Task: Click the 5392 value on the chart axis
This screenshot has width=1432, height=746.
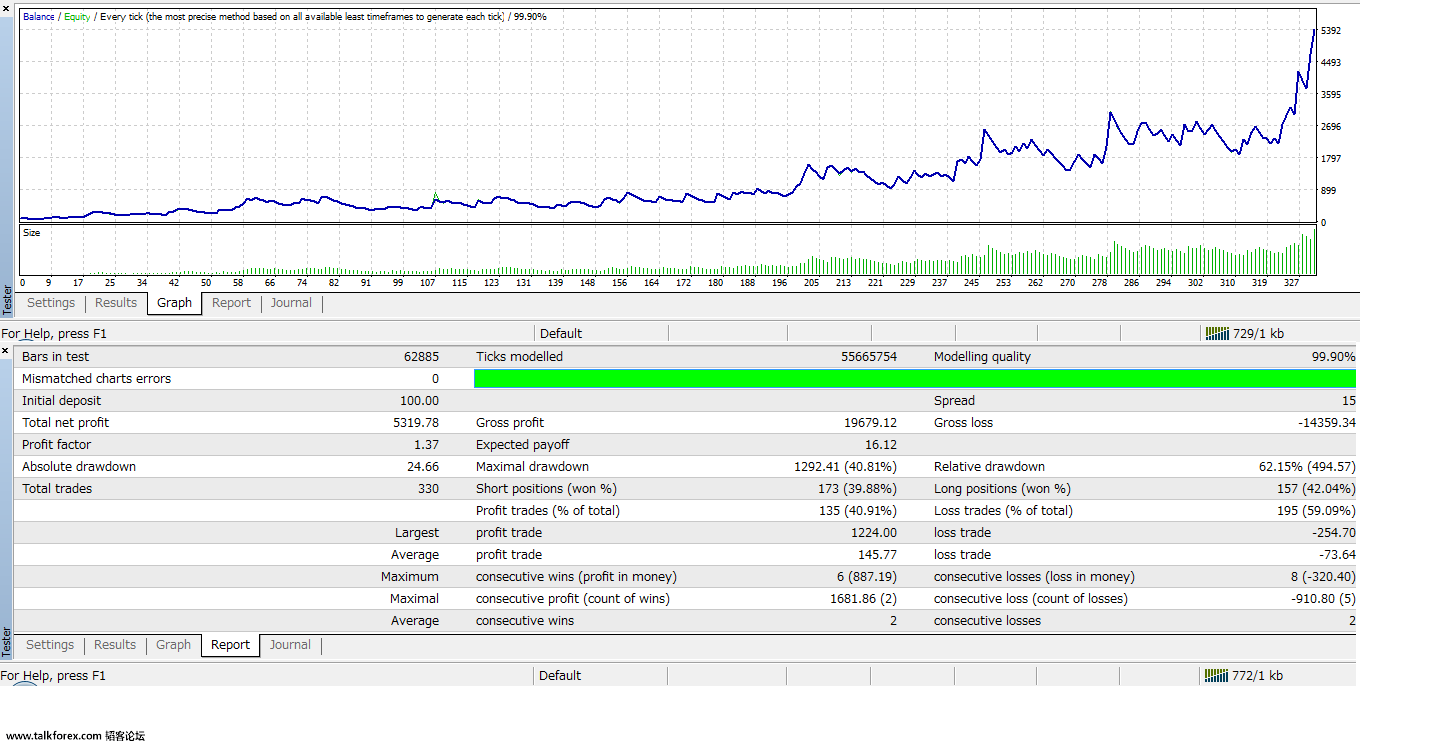Action: click(x=1331, y=31)
